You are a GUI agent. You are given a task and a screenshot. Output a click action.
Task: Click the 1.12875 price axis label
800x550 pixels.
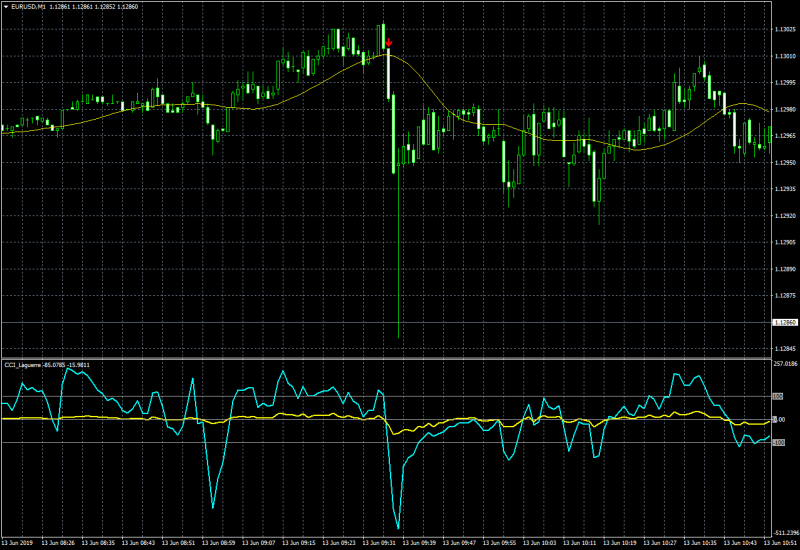click(785, 295)
